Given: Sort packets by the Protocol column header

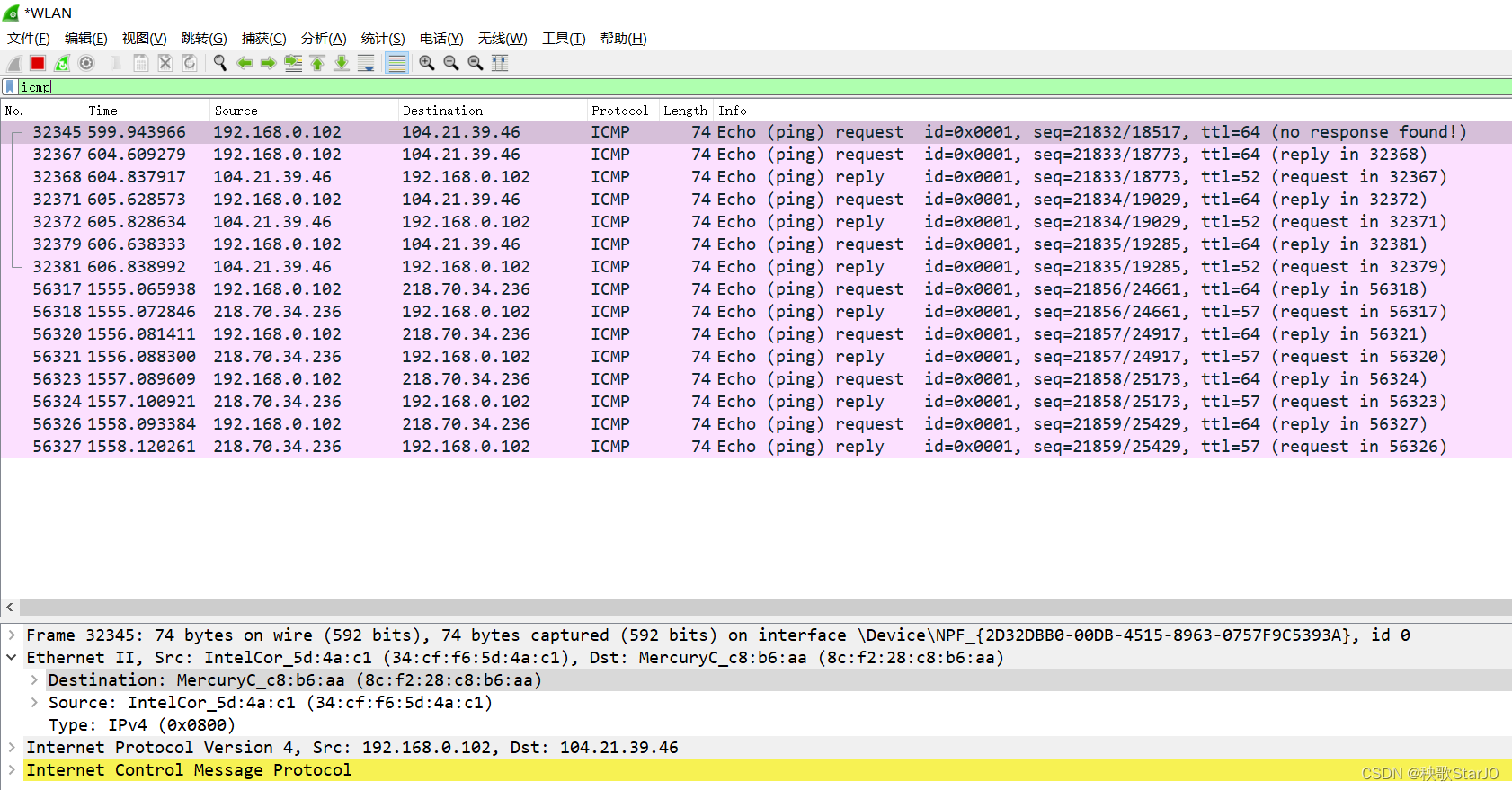Looking at the screenshot, I should pos(623,111).
